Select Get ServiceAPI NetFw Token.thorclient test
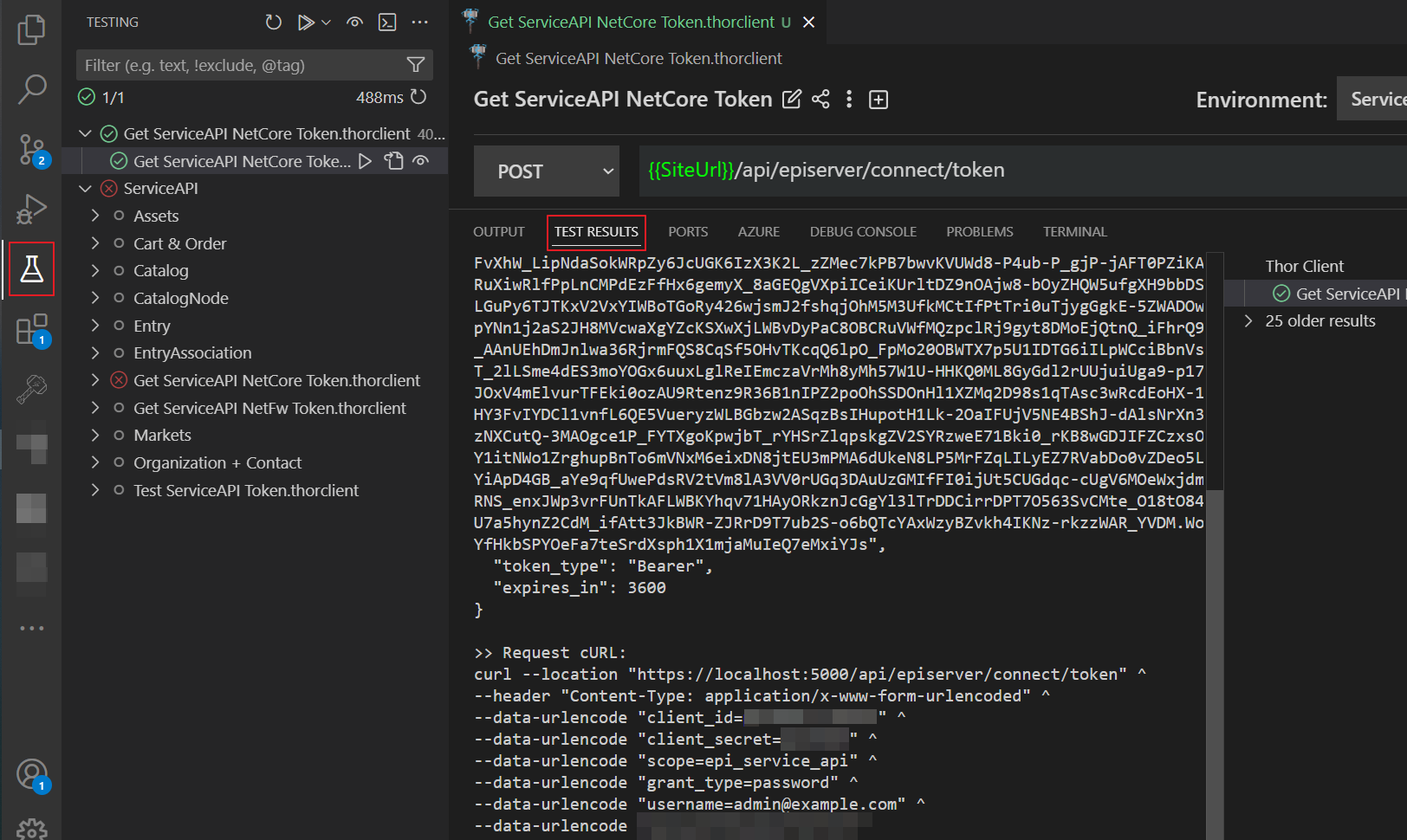This screenshot has height=840, width=1407. pyautogui.click(x=269, y=408)
